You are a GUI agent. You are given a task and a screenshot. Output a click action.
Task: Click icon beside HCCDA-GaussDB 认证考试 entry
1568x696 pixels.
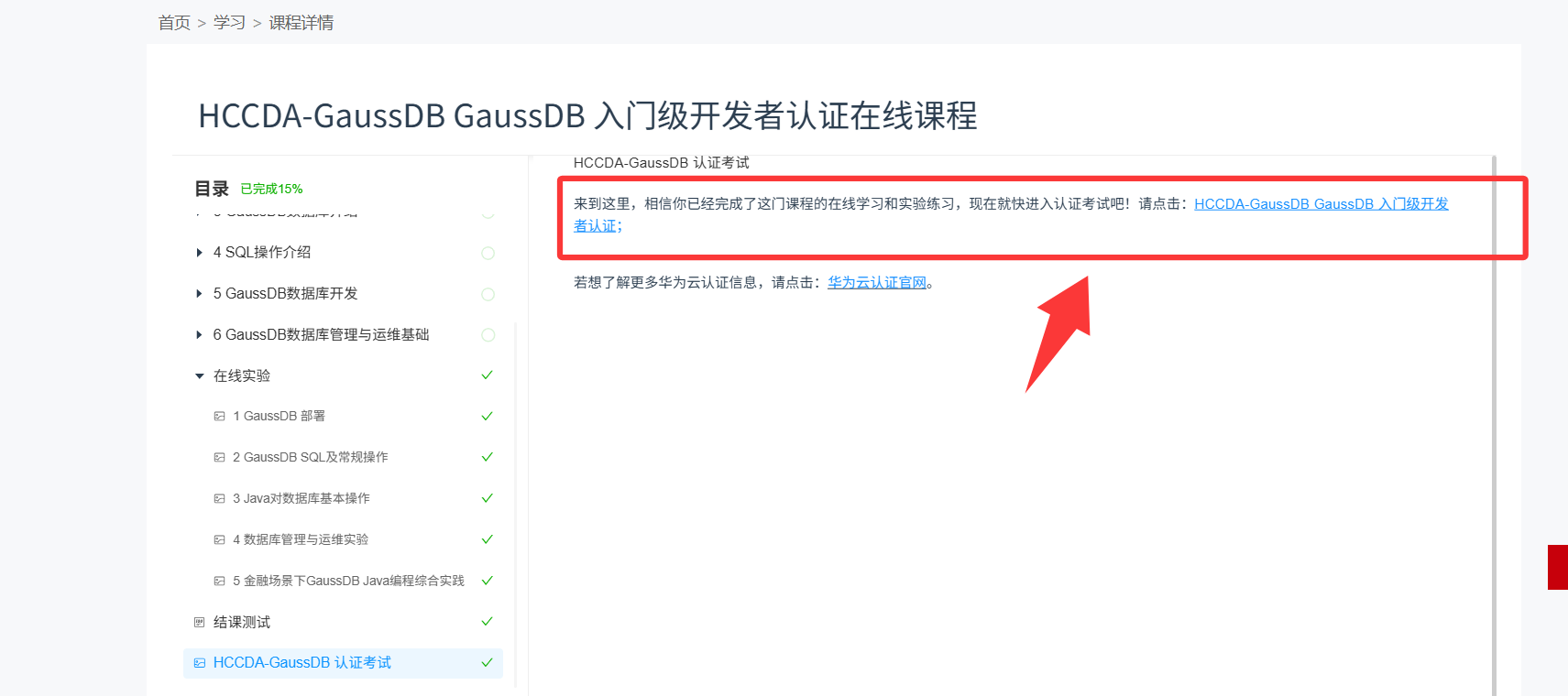pos(199,663)
